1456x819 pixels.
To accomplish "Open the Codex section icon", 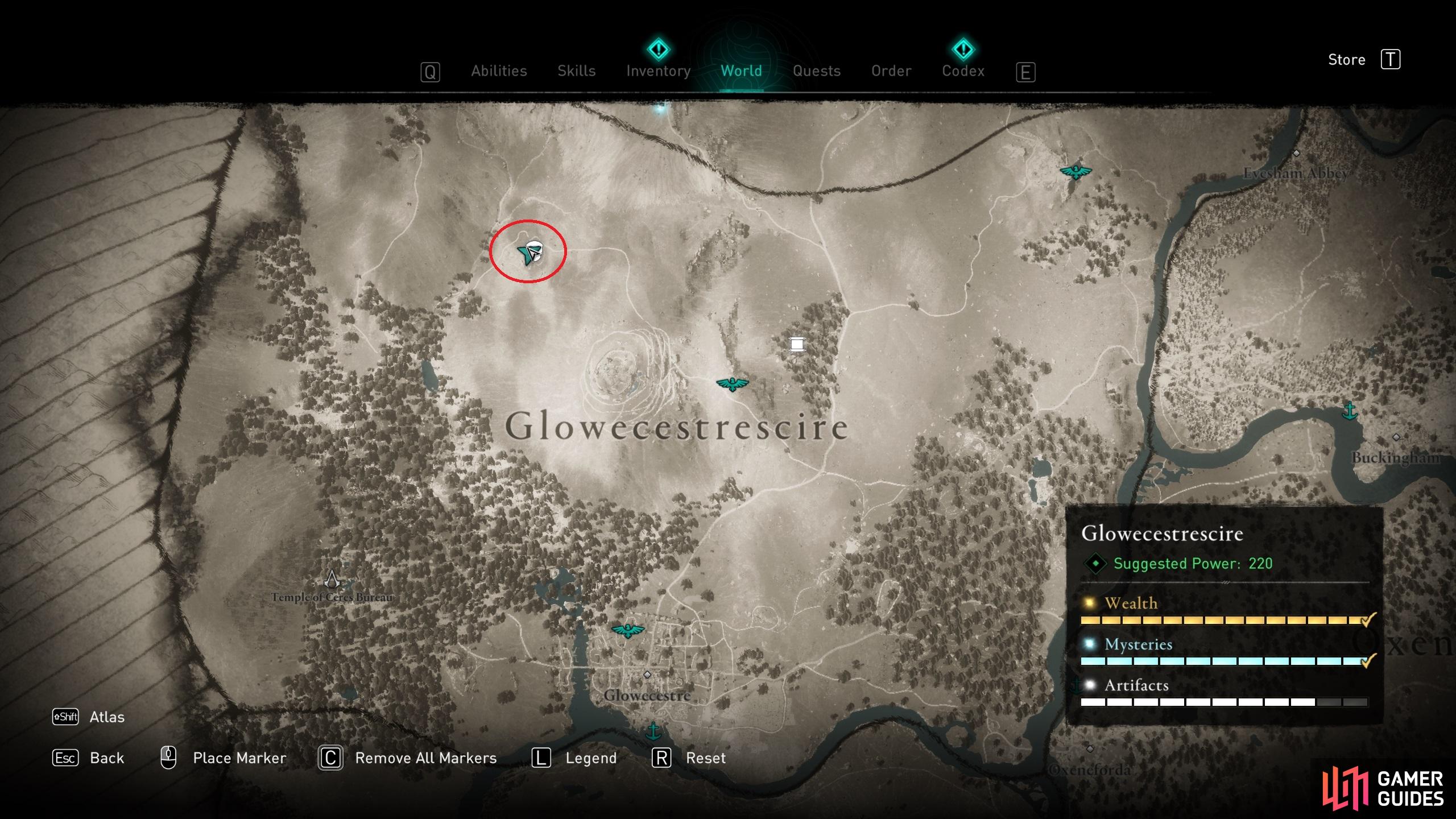I will click(959, 41).
